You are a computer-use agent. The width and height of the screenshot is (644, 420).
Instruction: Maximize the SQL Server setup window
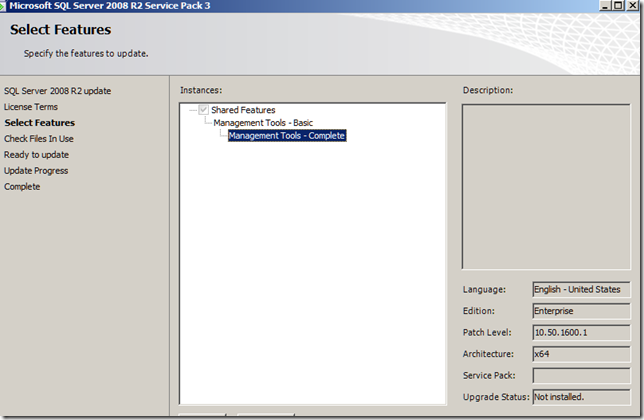(x=618, y=6)
